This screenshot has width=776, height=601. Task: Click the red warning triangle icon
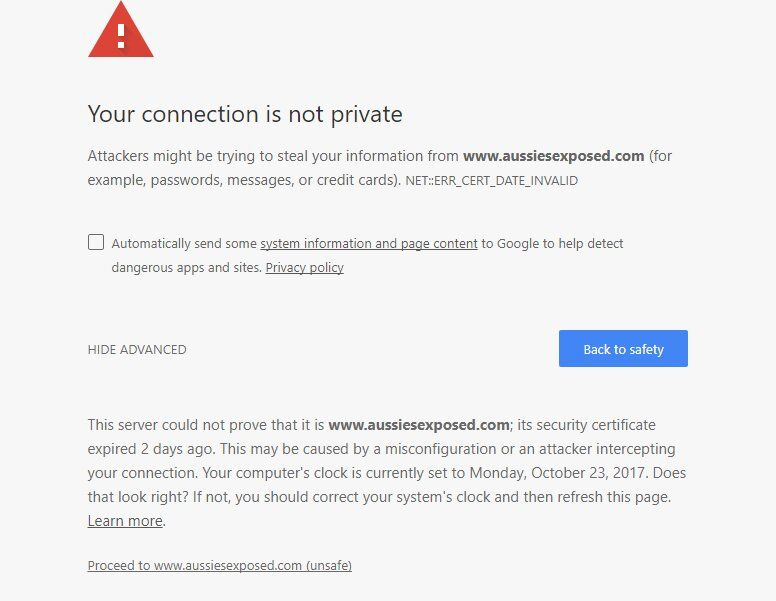pyautogui.click(x=121, y=32)
